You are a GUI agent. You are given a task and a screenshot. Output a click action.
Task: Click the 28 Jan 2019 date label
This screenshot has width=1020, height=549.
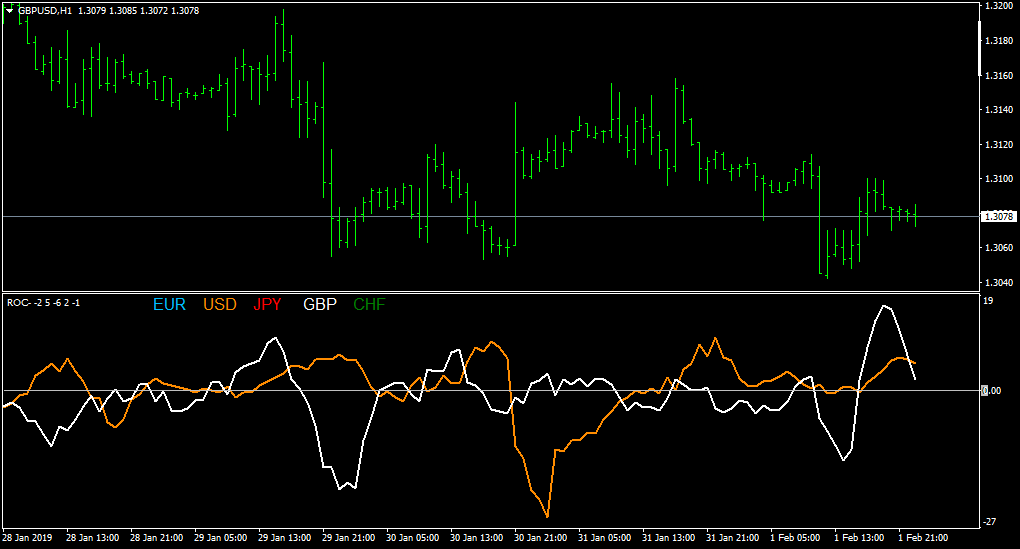tap(27, 538)
